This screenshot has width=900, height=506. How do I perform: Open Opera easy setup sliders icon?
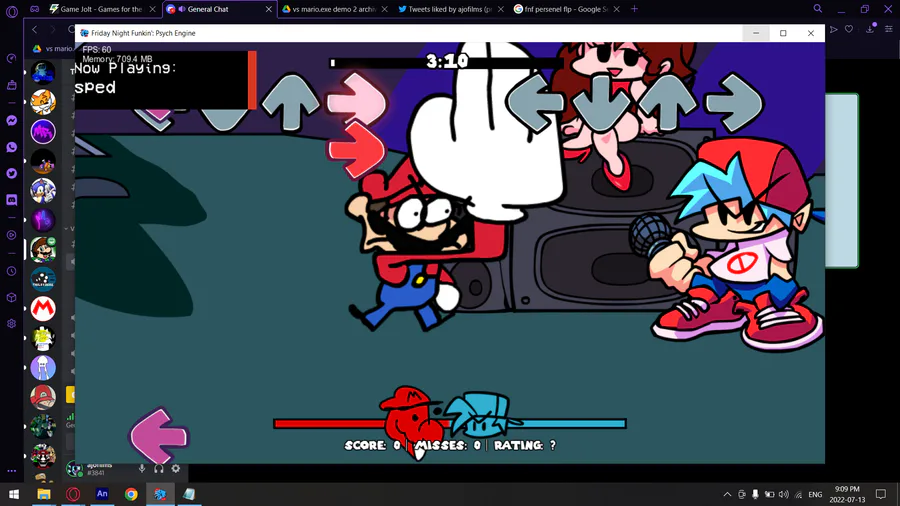[889, 29]
